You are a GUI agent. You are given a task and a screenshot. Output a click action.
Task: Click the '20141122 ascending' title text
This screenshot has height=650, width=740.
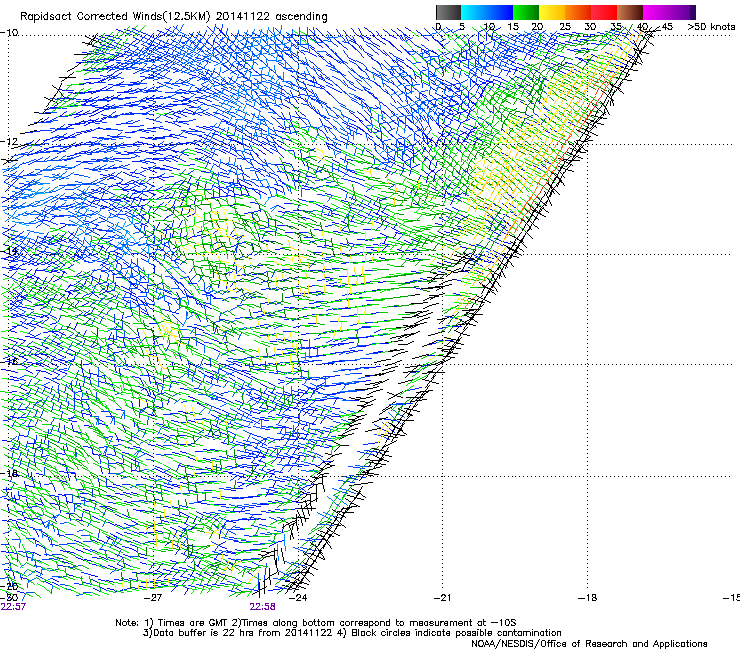pyautogui.click(x=271, y=17)
